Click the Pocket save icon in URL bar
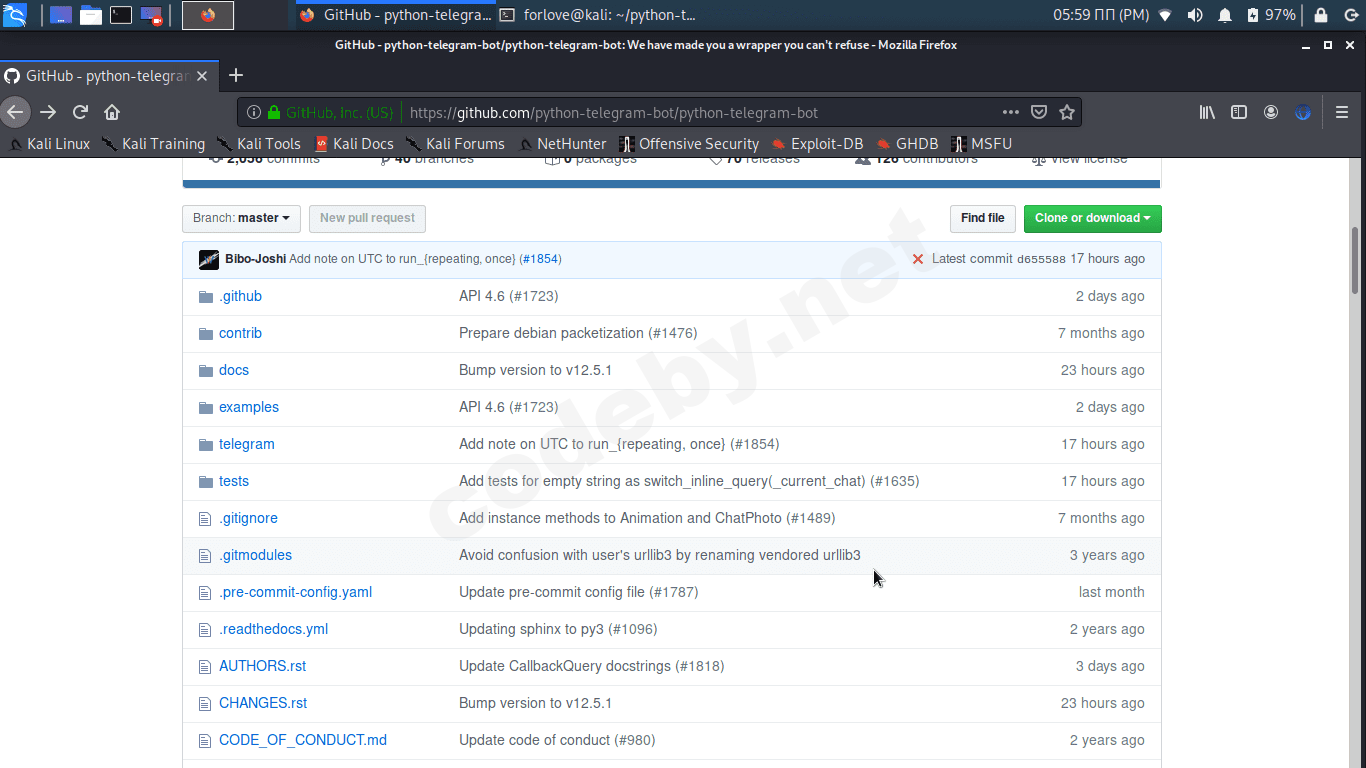 click(x=1039, y=112)
